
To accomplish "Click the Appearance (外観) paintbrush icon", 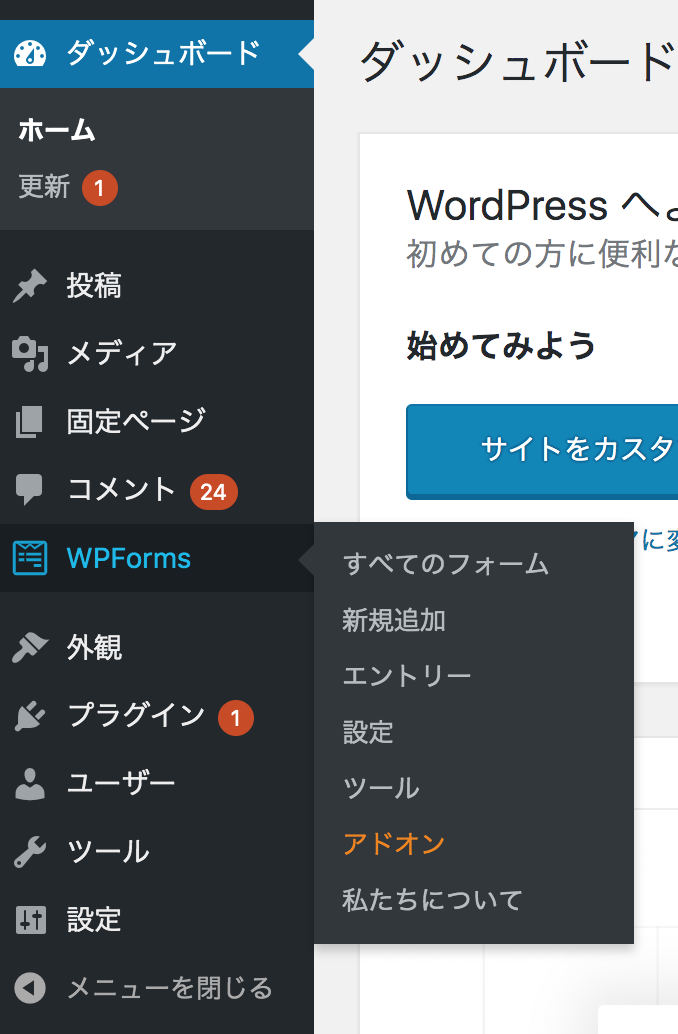I will coord(30,647).
